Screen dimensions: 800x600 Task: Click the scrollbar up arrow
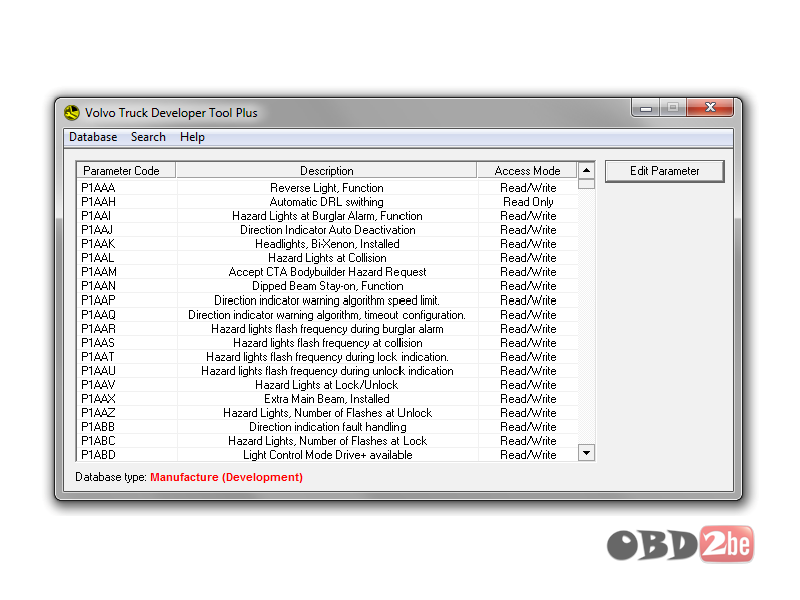coord(586,170)
